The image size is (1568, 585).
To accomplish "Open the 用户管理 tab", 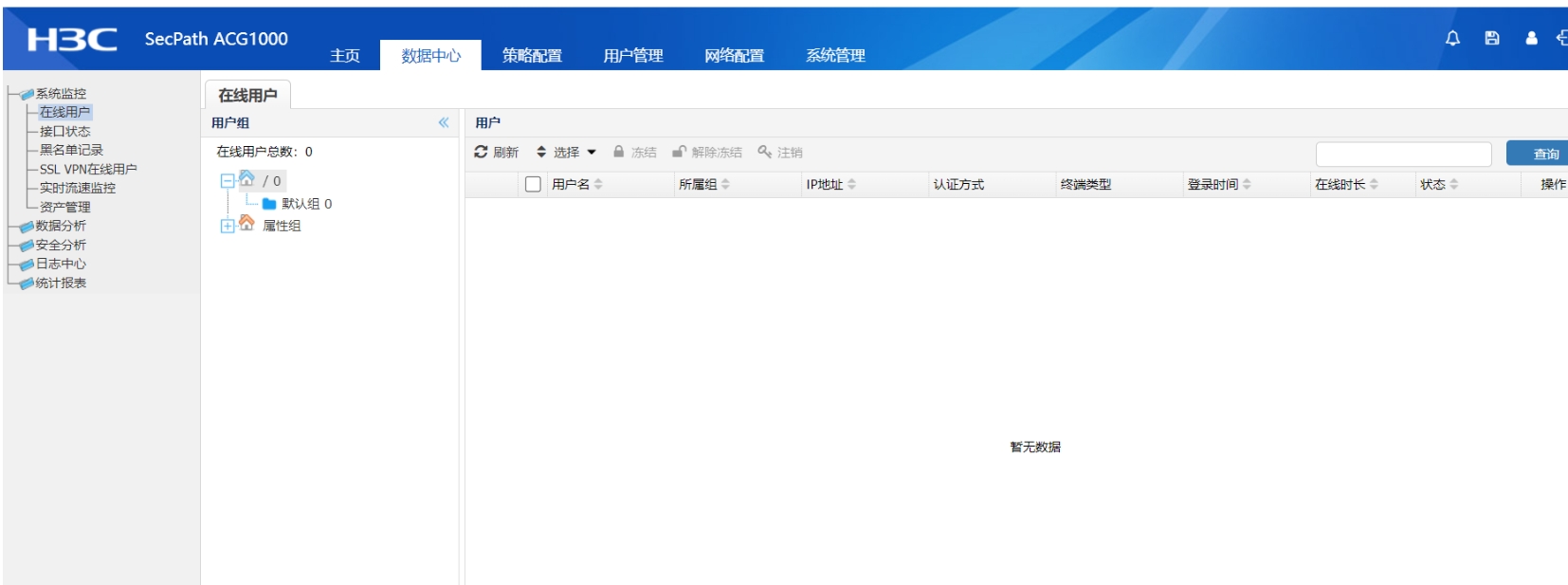I will 633,55.
